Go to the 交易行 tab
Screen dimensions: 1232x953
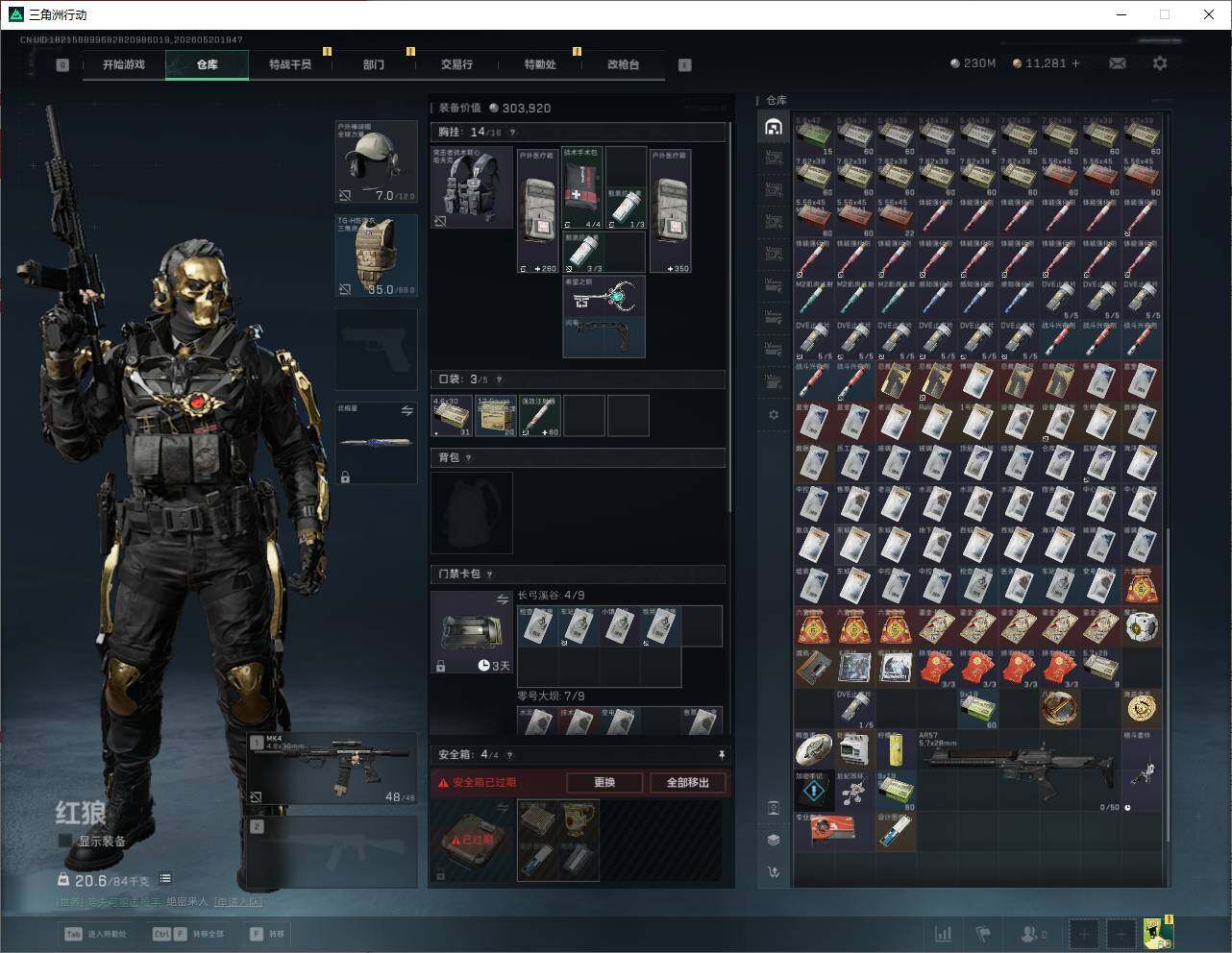point(456,64)
